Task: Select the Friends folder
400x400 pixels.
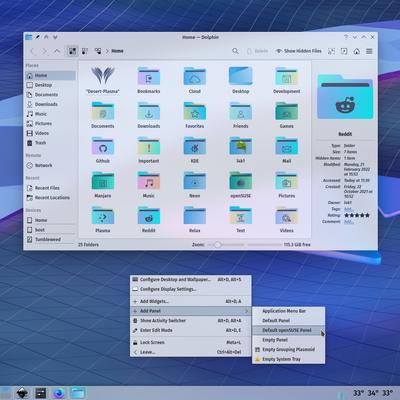Action: click(x=241, y=111)
